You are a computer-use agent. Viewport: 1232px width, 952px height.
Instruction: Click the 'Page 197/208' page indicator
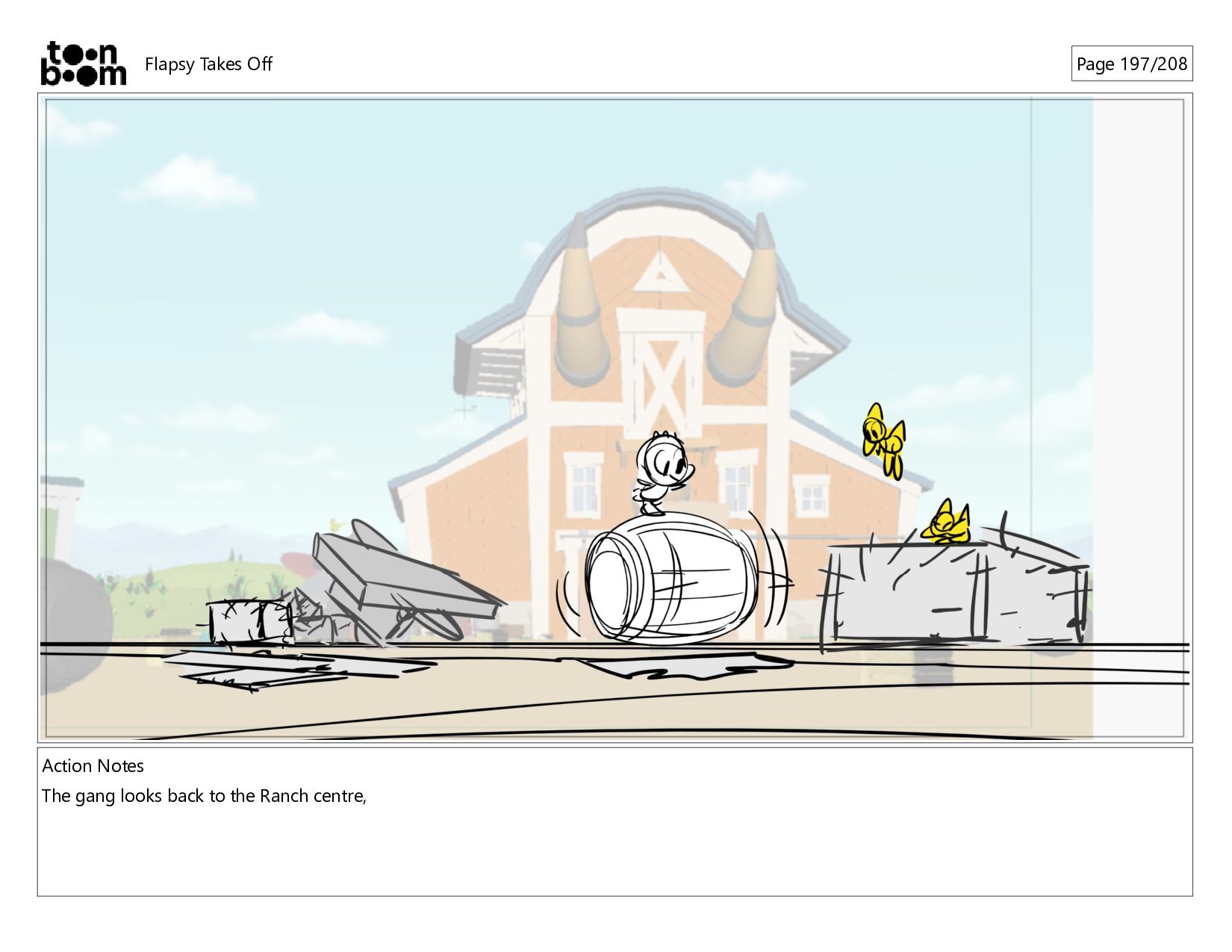(x=1131, y=64)
